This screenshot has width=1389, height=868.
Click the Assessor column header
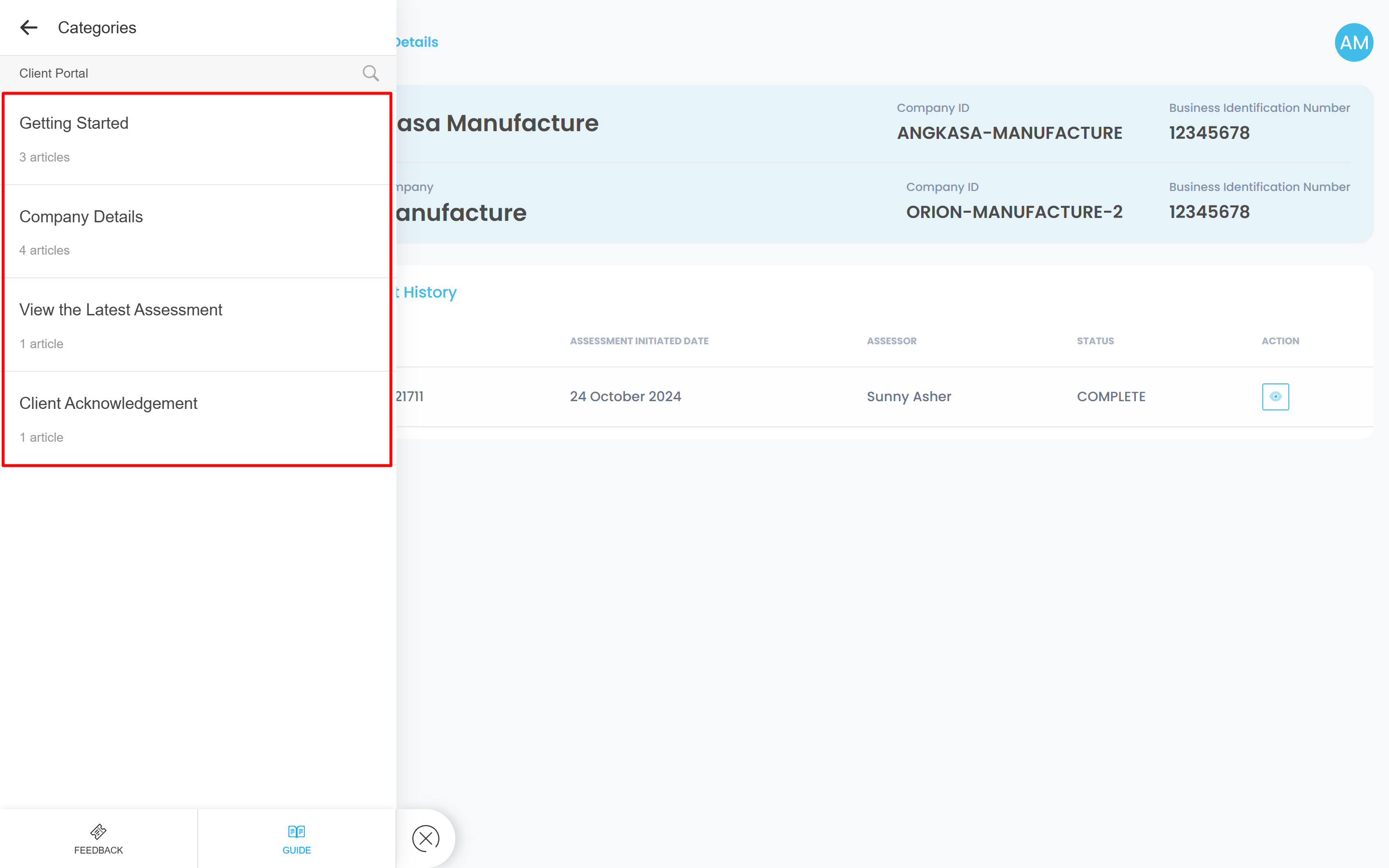(891, 341)
